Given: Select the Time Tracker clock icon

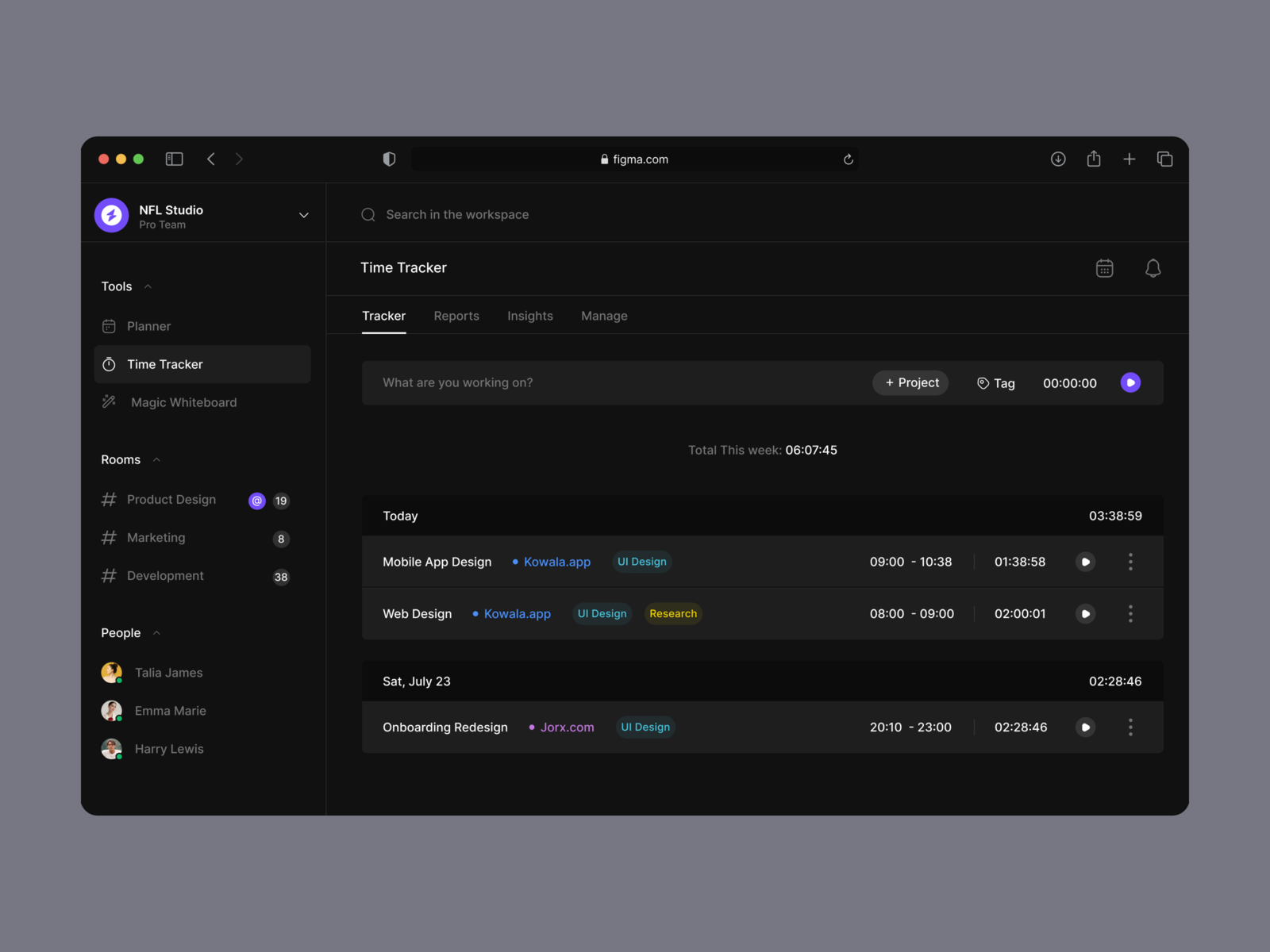Looking at the screenshot, I should click(110, 364).
